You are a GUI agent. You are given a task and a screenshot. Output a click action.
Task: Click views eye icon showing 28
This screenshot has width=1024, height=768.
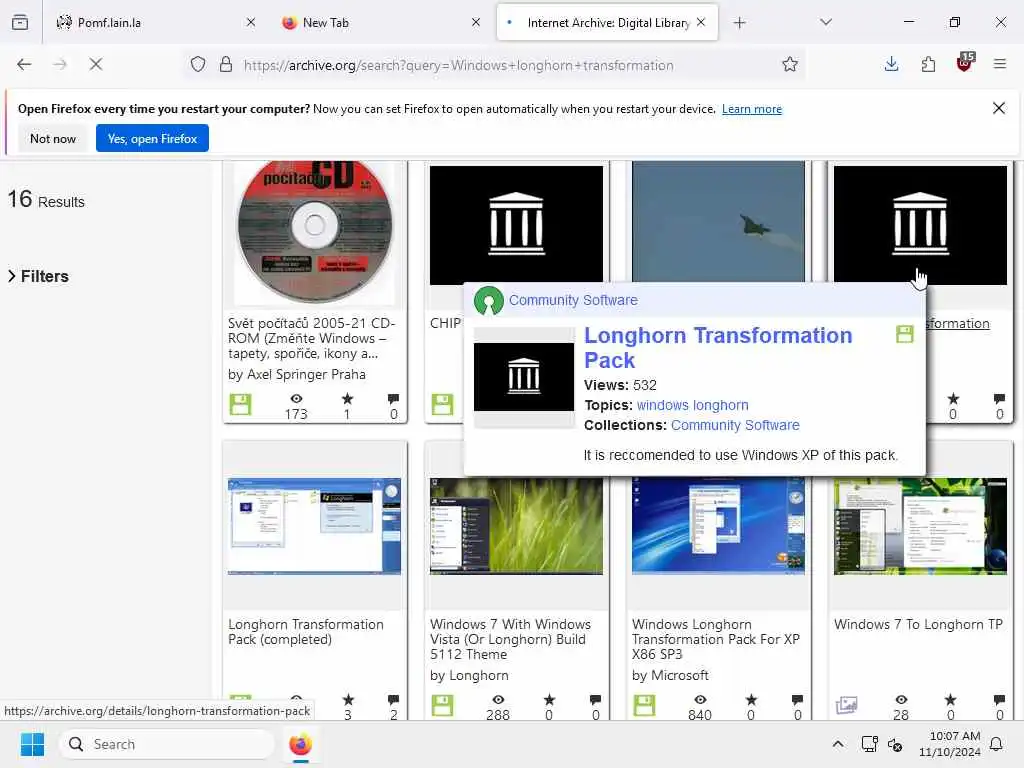(x=901, y=699)
